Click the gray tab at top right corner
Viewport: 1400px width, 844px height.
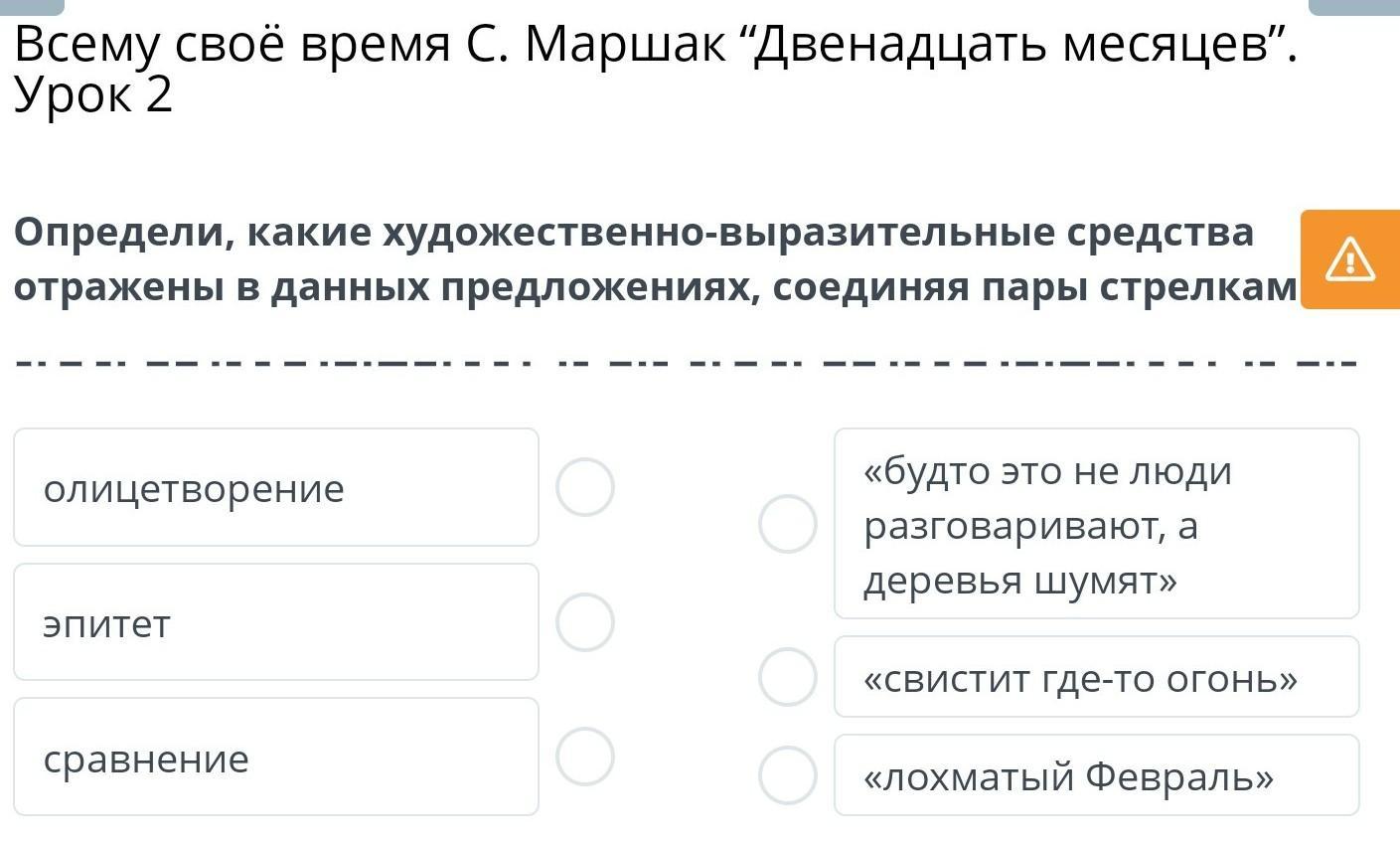tap(1354, 7)
